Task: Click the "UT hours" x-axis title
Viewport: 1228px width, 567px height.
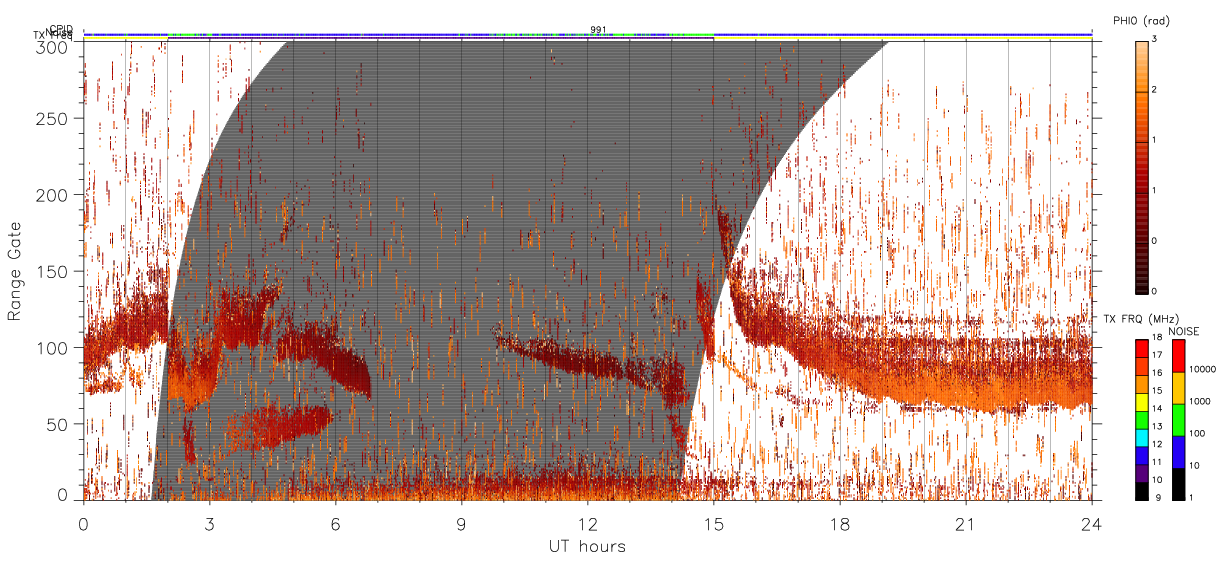Action: point(587,546)
